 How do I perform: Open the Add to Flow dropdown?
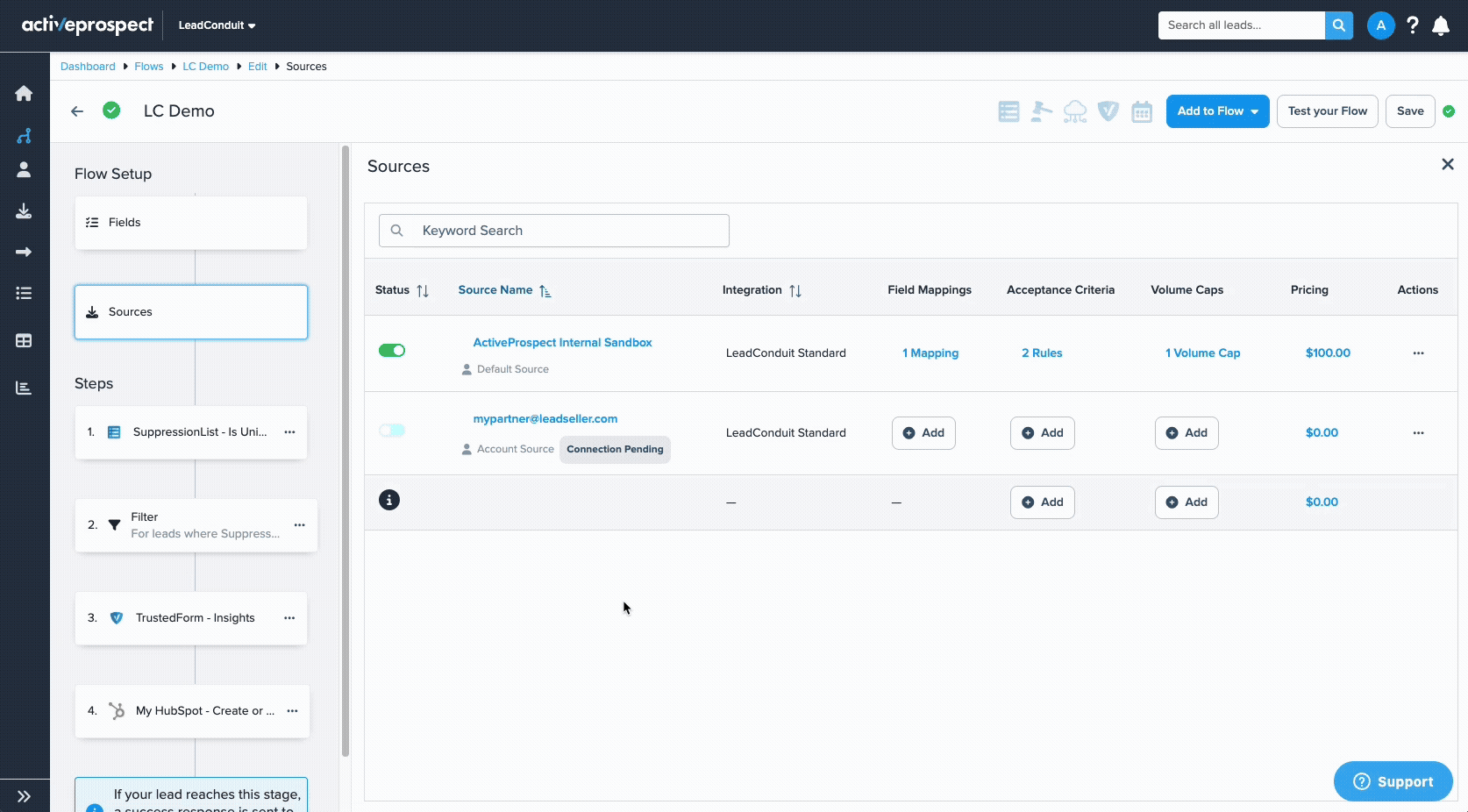click(1216, 111)
